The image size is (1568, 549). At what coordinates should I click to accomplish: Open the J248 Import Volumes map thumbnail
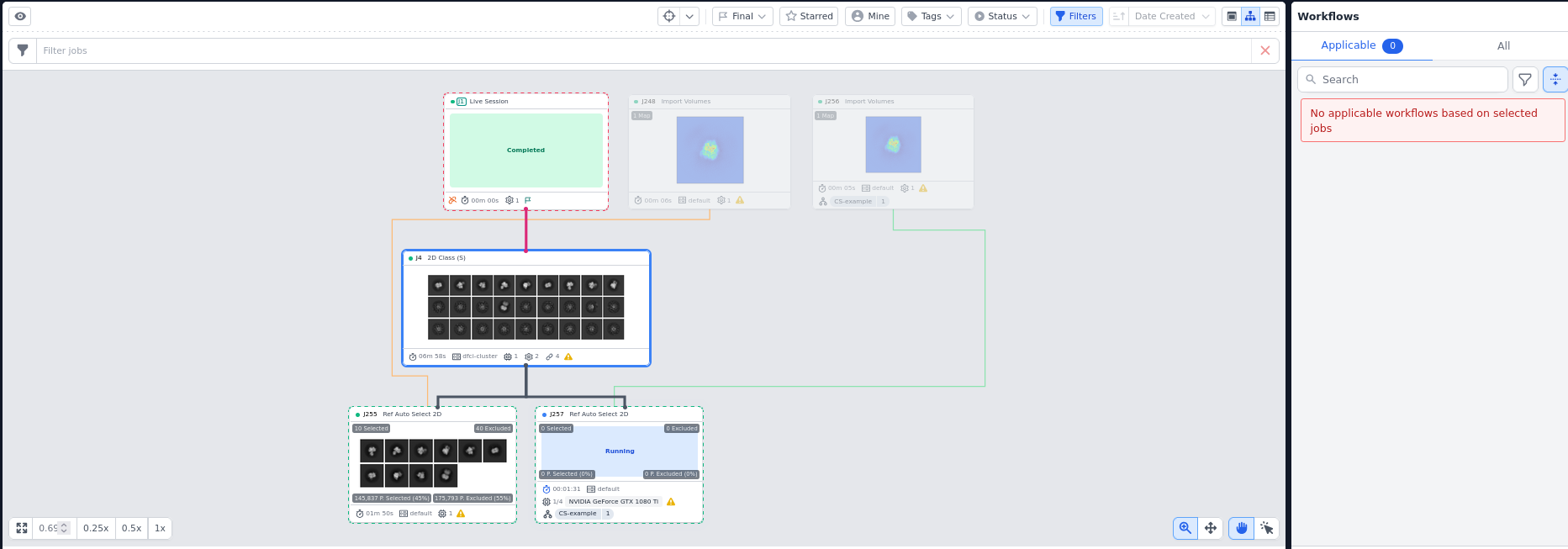710,150
